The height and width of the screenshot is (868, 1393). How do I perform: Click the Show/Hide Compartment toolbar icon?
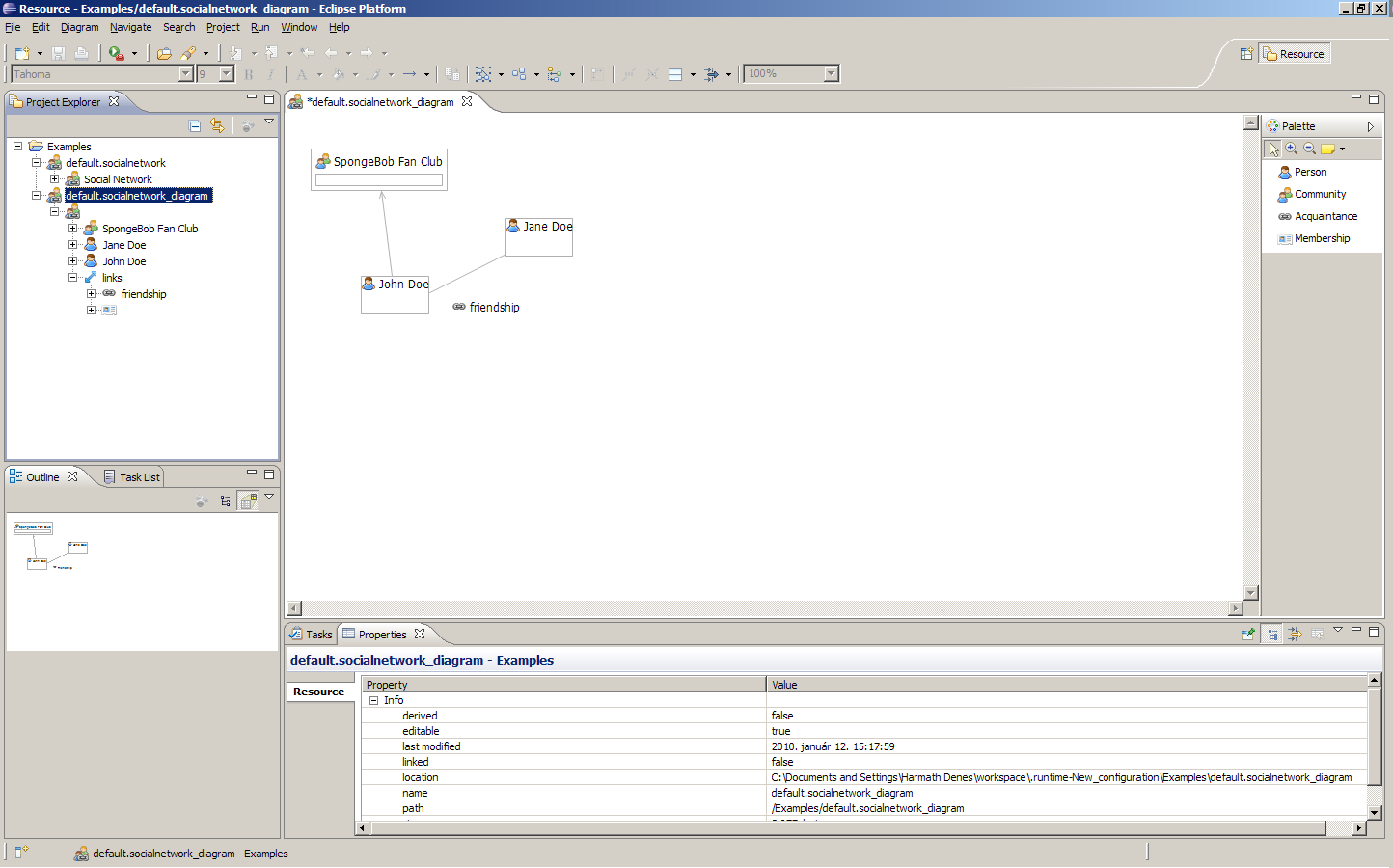coord(675,74)
